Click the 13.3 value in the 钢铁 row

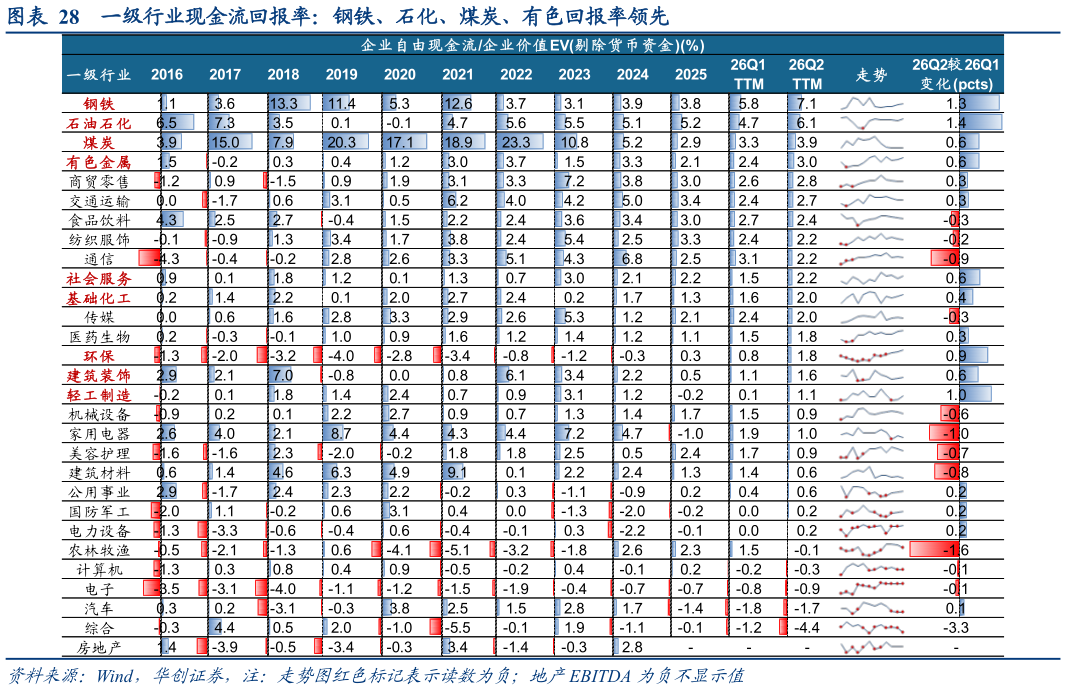tap(283, 103)
